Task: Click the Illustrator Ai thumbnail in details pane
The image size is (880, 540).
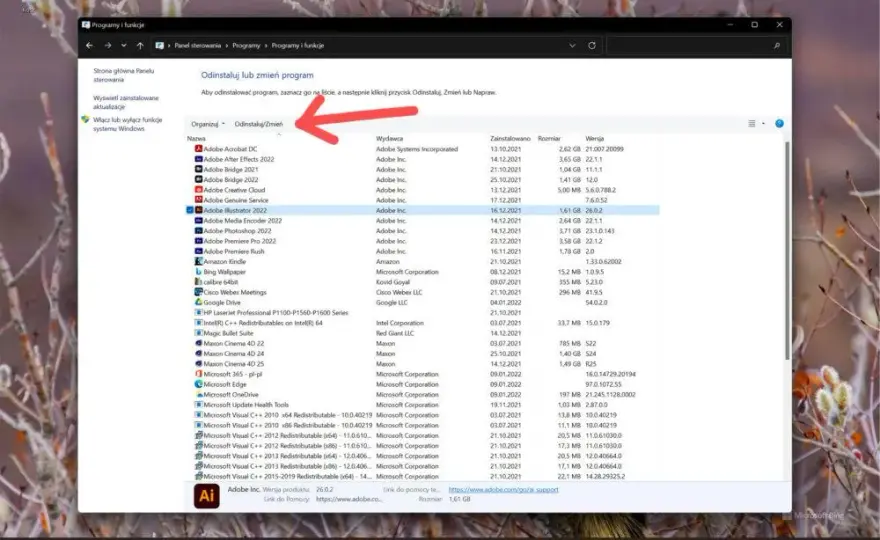Action: 207,495
